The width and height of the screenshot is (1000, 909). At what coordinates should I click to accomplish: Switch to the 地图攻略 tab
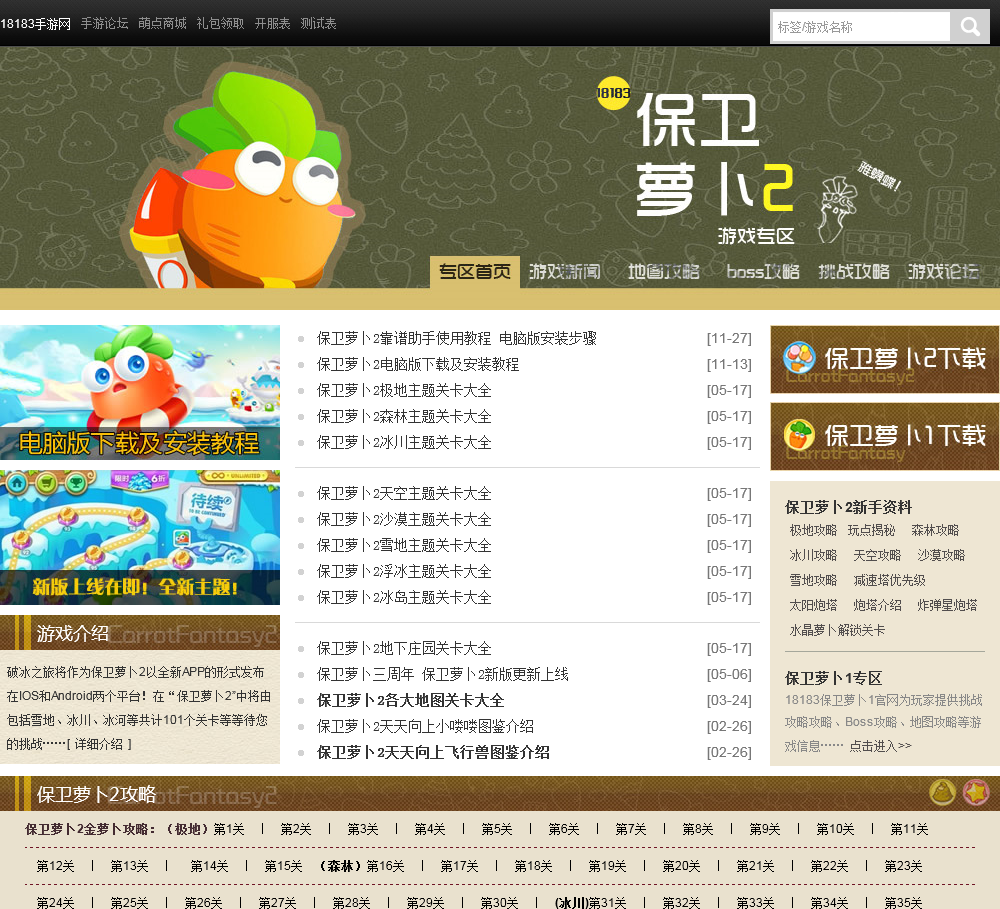point(664,272)
